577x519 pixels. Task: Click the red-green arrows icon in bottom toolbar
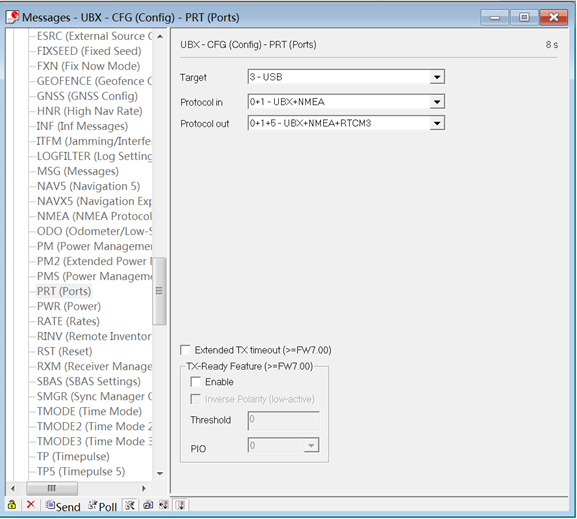tap(164, 505)
